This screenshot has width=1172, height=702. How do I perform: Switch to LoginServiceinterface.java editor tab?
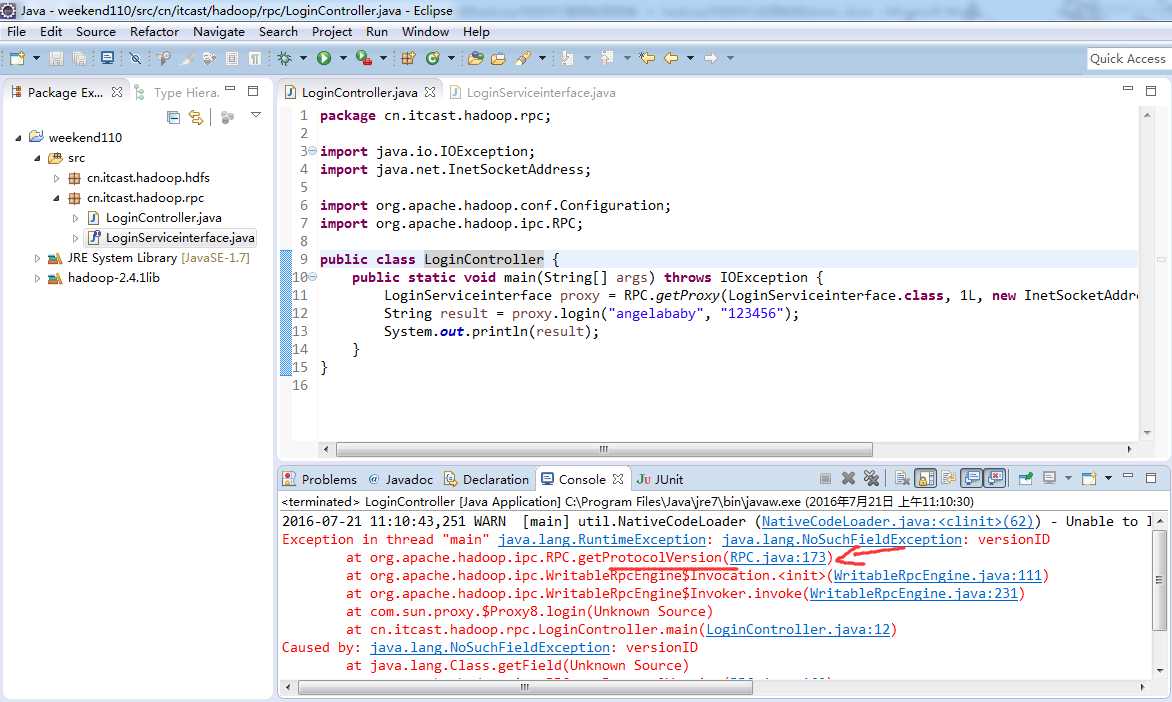click(x=532, y=93)
